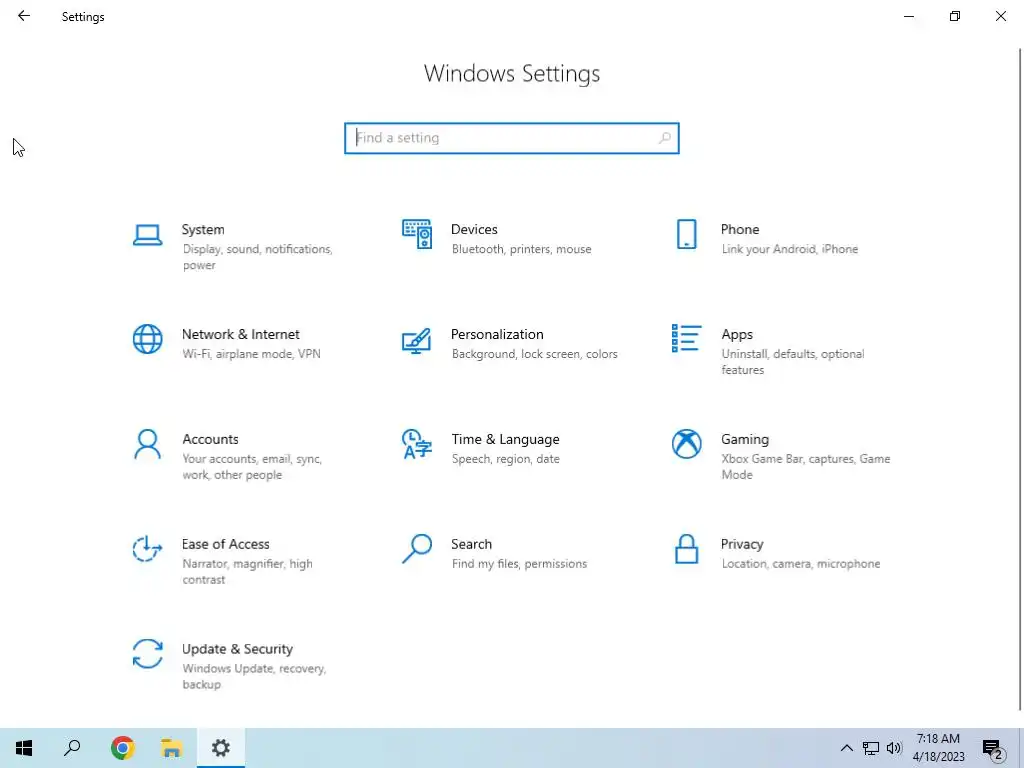Open the Network & Internet globe icon
This screenshot has height=768, width=1024.
coord(148,339)
